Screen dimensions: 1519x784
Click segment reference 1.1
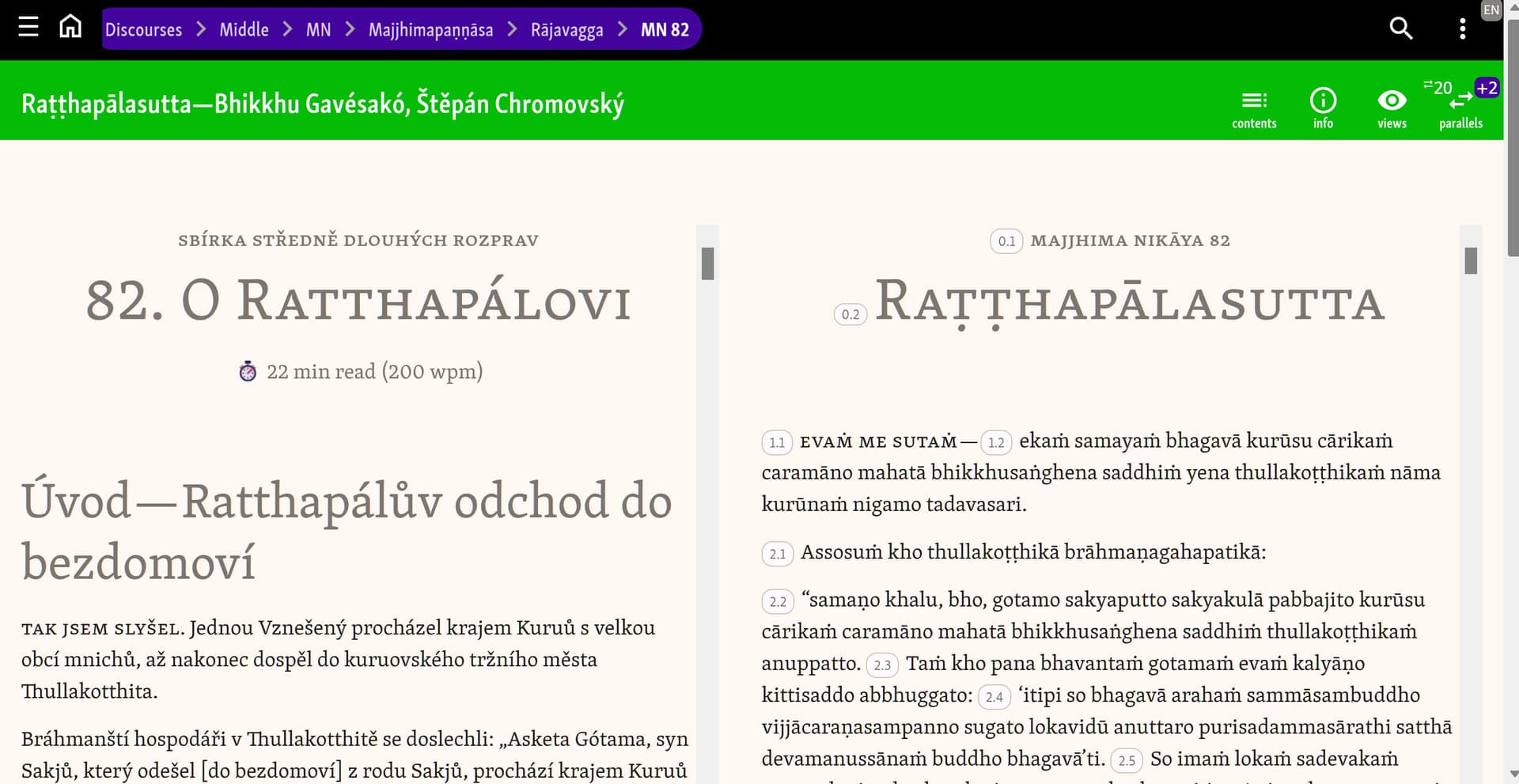click(777, 442)
